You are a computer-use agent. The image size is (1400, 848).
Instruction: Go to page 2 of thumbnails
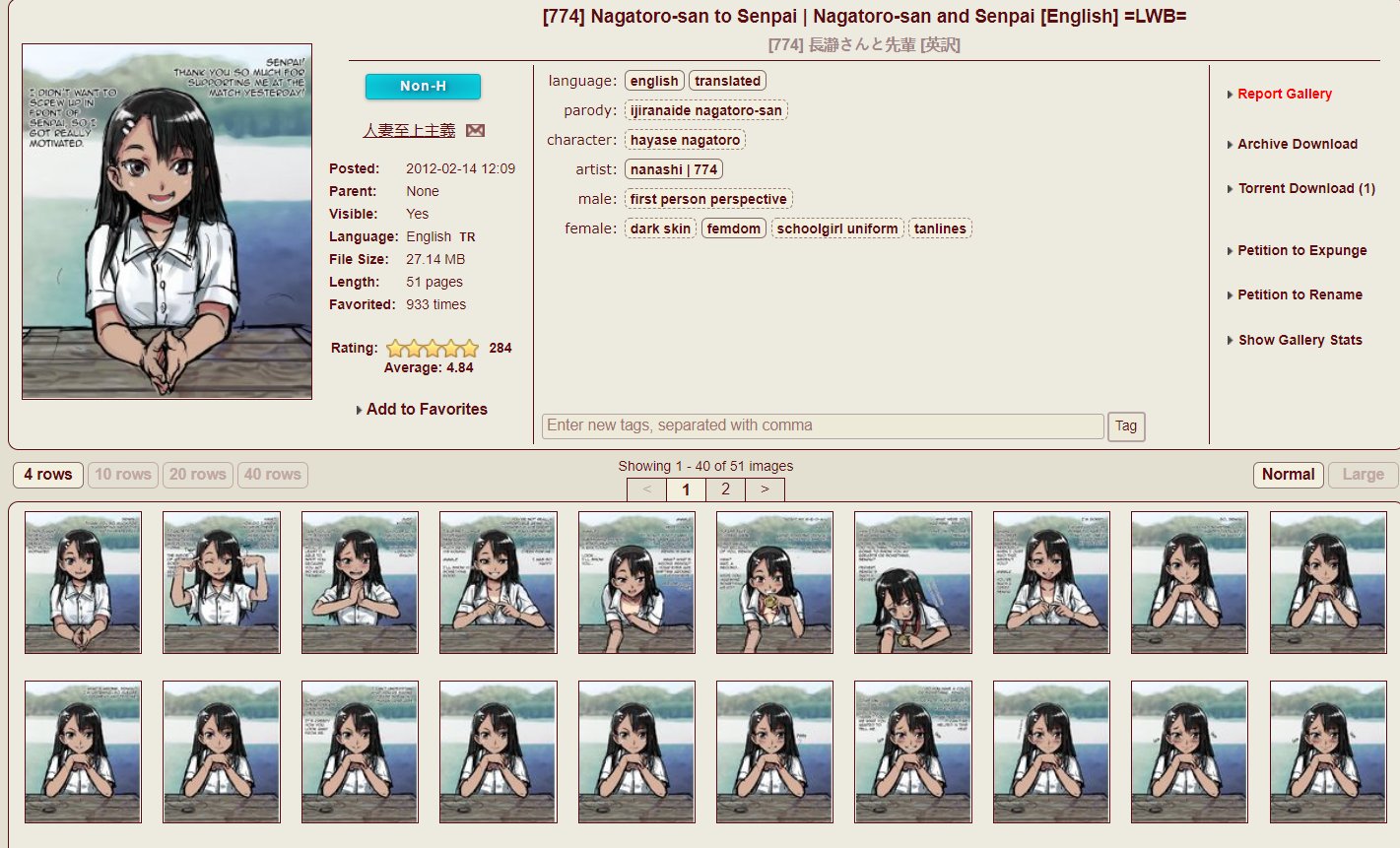coord(726,489)
